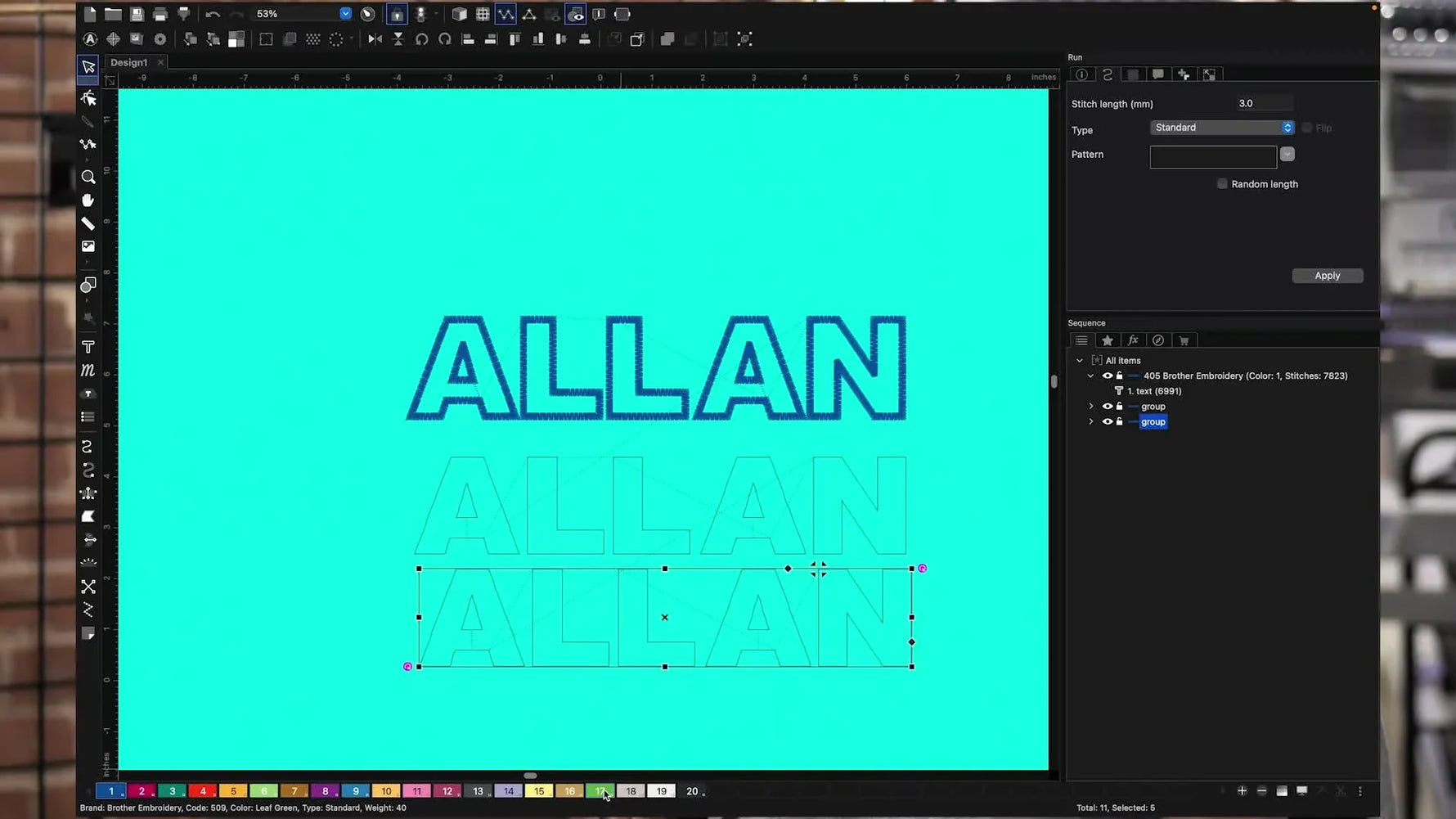Select the Zoom magnifier tool
The image size is (1456, 819).
point(88,177)
